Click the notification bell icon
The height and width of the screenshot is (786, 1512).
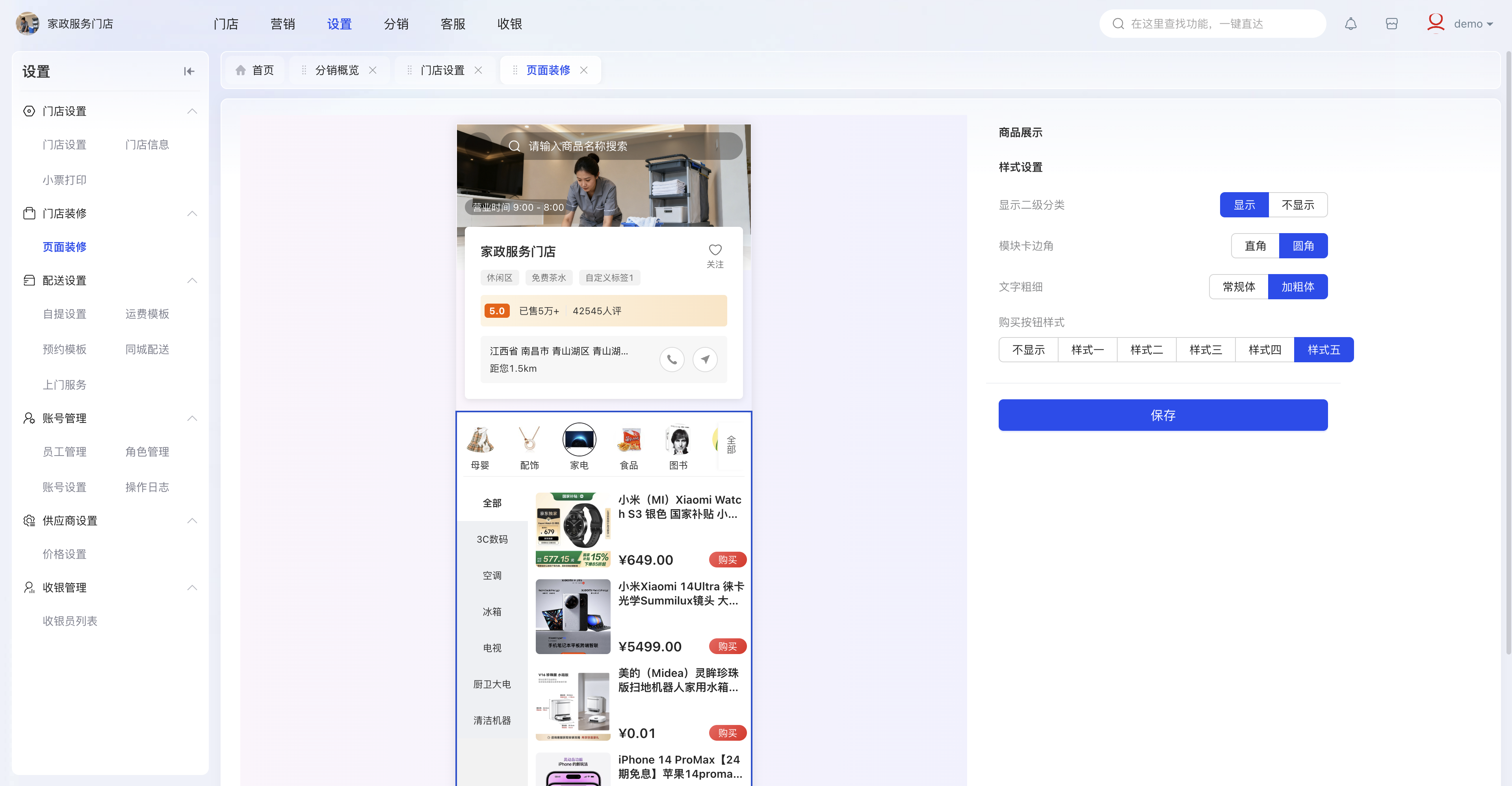(1350, 24)
